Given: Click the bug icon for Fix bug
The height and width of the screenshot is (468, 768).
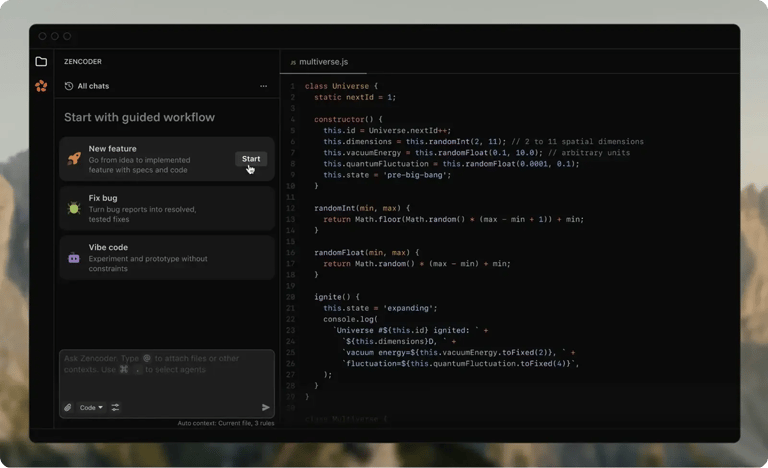Looking at the screenshot, I should pyautogui.click(x=74, y=208).
